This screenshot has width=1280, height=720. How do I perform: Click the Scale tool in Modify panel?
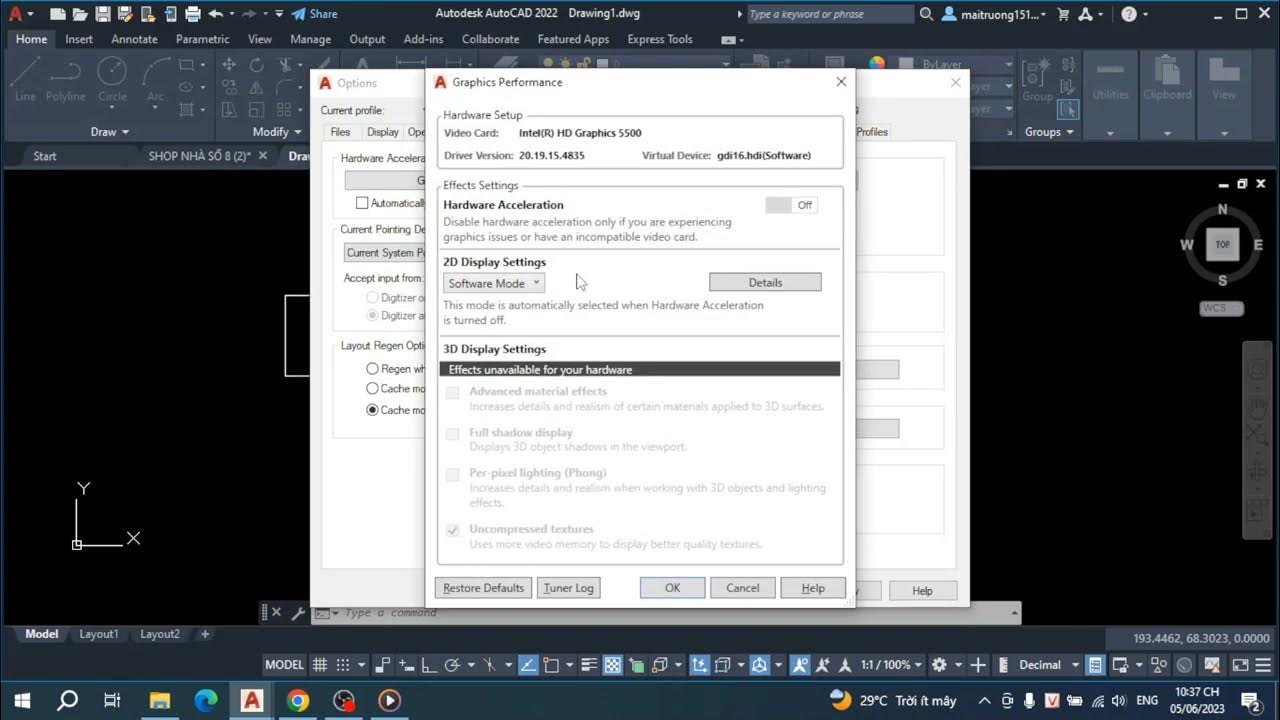[257, 109]
